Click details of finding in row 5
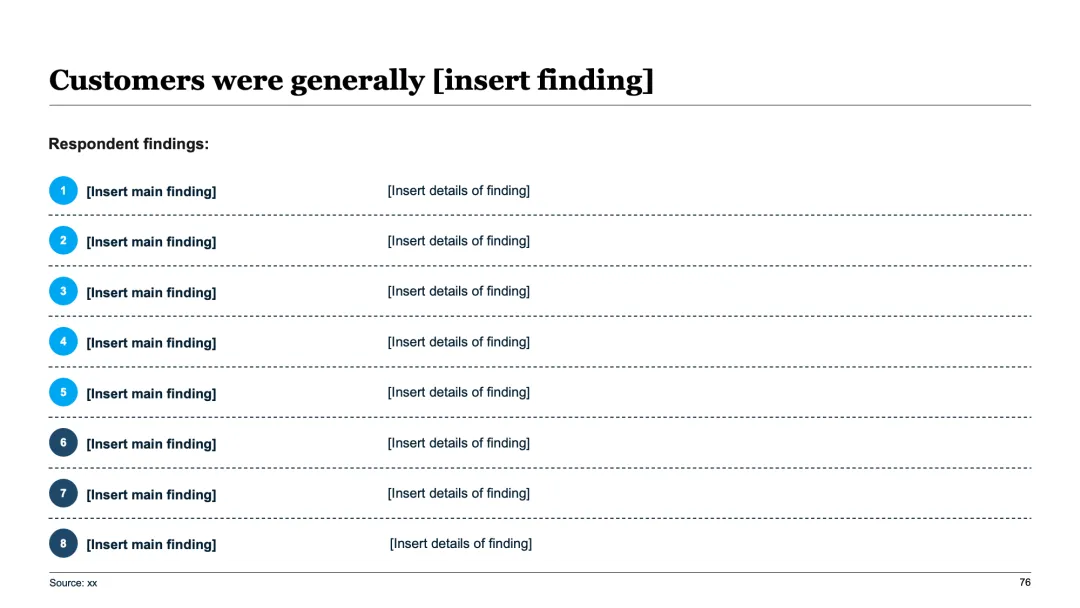 click(x=458, y=392)
